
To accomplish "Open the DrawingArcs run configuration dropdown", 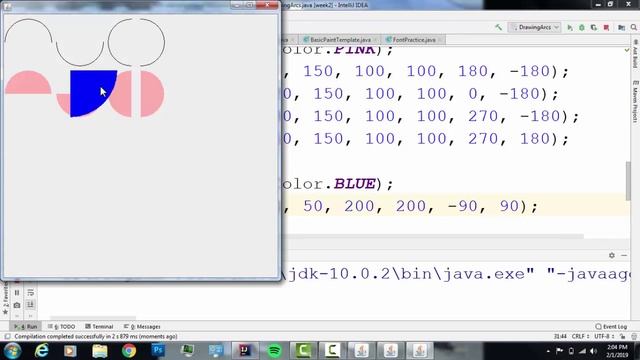I will (534, 27).
